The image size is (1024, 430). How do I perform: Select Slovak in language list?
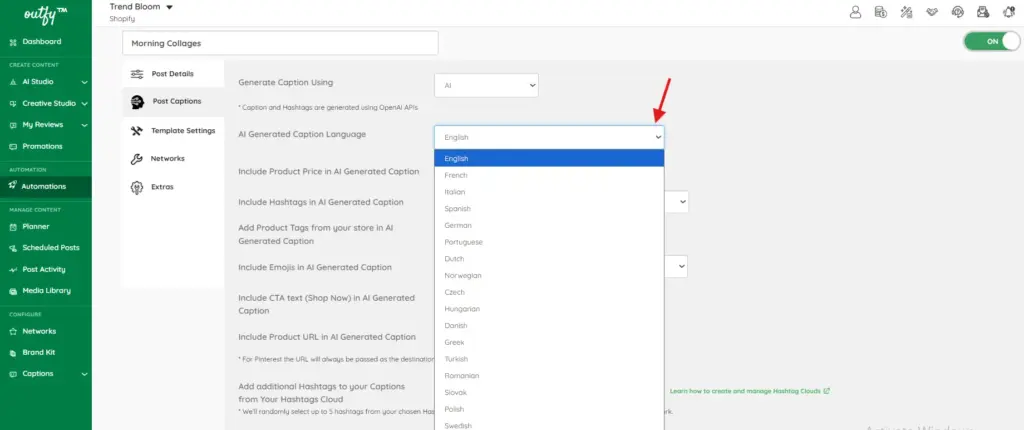[549, 392]
